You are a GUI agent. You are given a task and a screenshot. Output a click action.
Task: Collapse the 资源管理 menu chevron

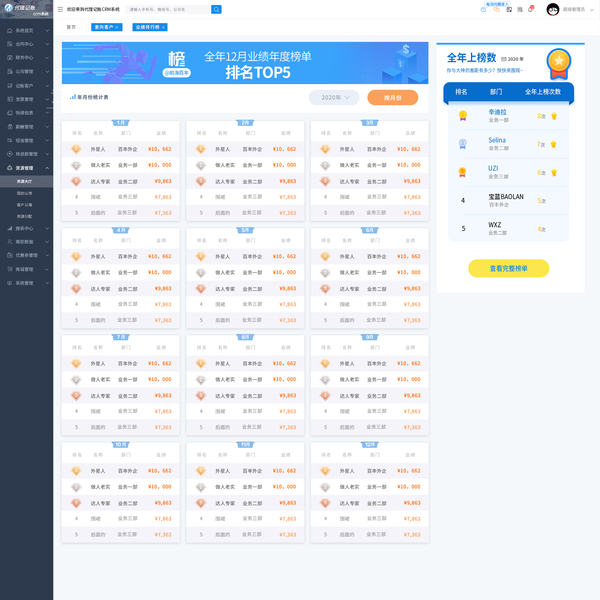coord(47,168)
